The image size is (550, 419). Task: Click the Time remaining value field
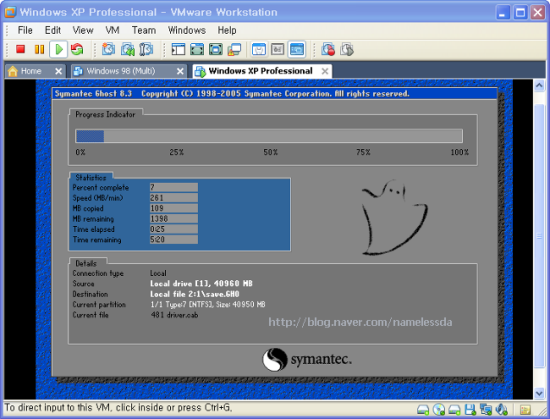pyautogui.click(x=174, y=239)
